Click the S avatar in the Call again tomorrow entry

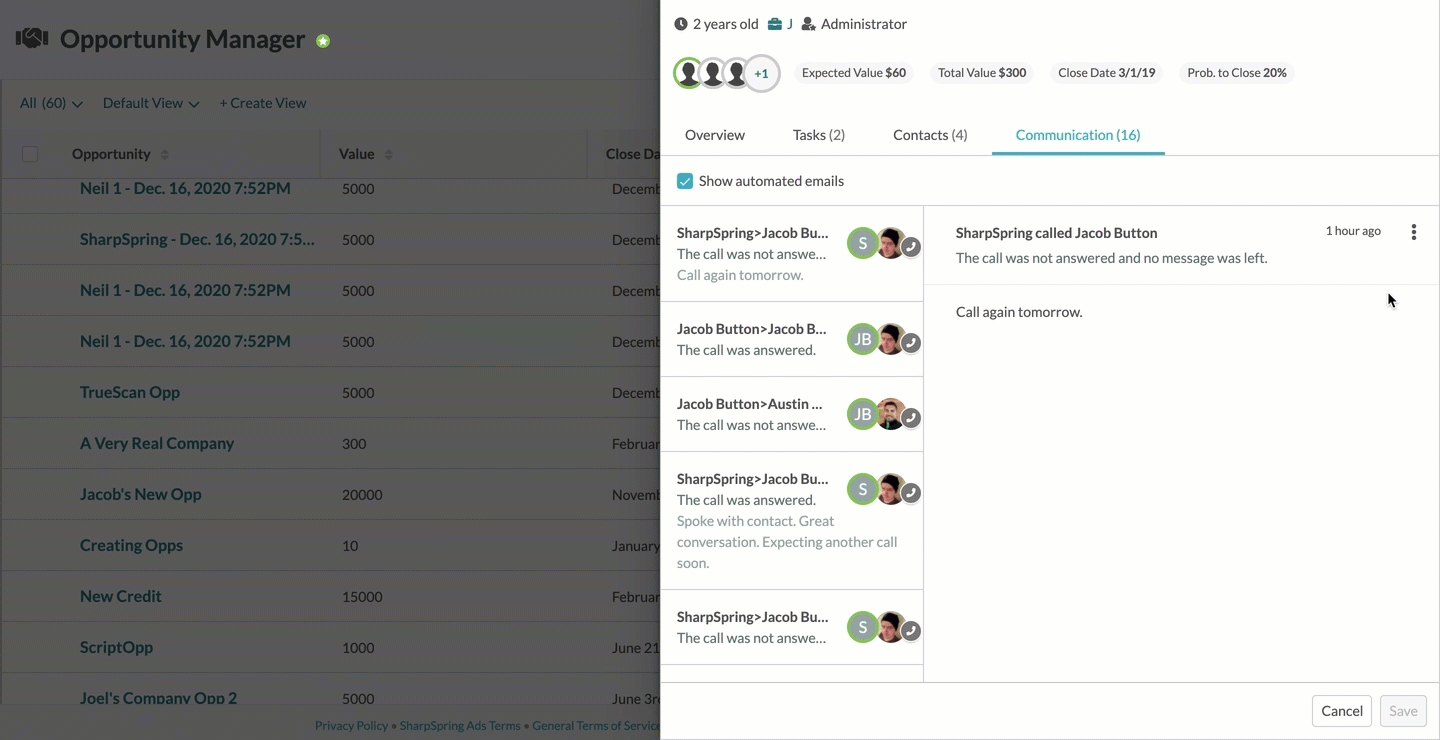pos(863,243)
